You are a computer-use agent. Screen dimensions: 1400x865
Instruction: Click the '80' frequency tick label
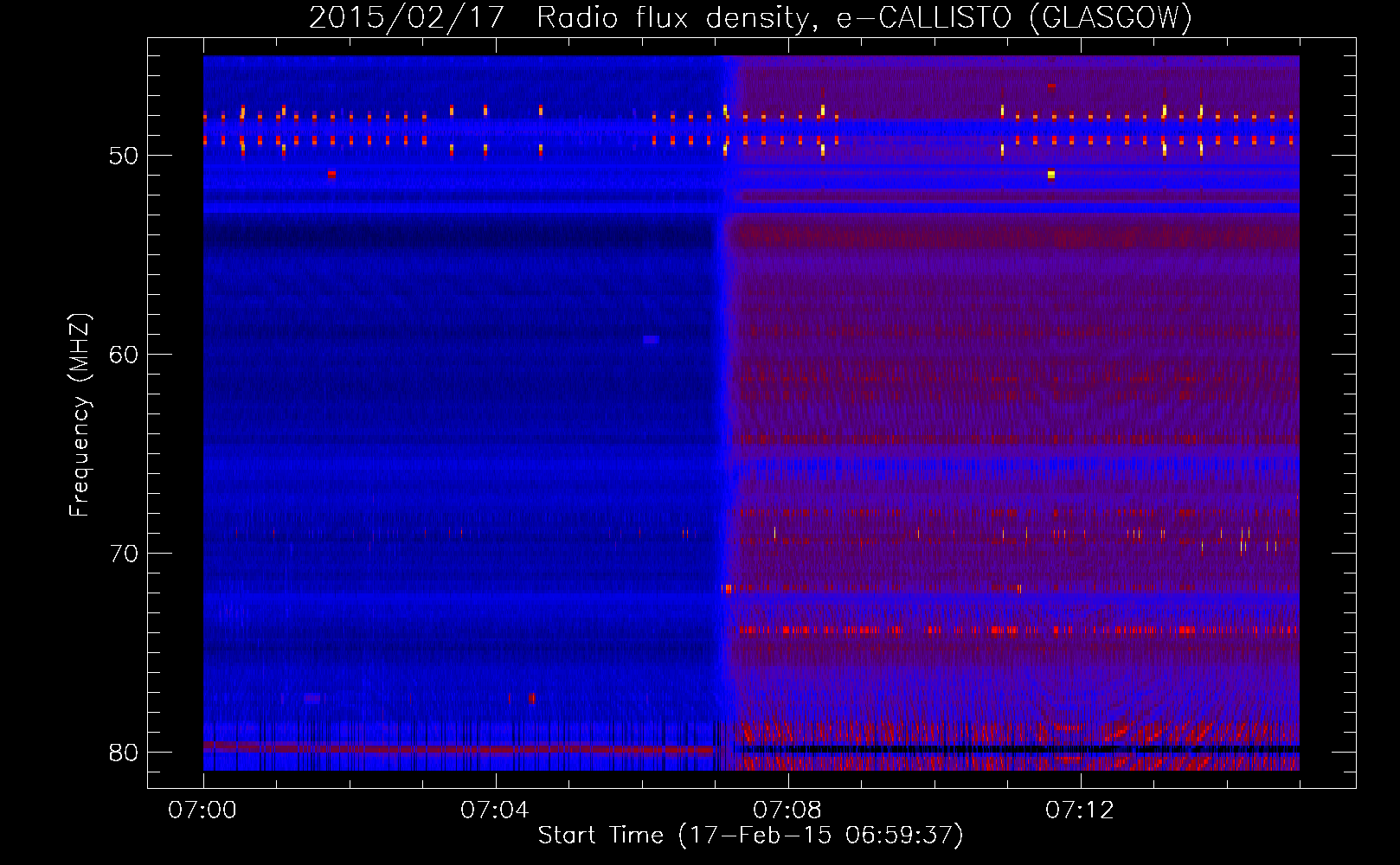pyautogui.click(x=125, y=753)
